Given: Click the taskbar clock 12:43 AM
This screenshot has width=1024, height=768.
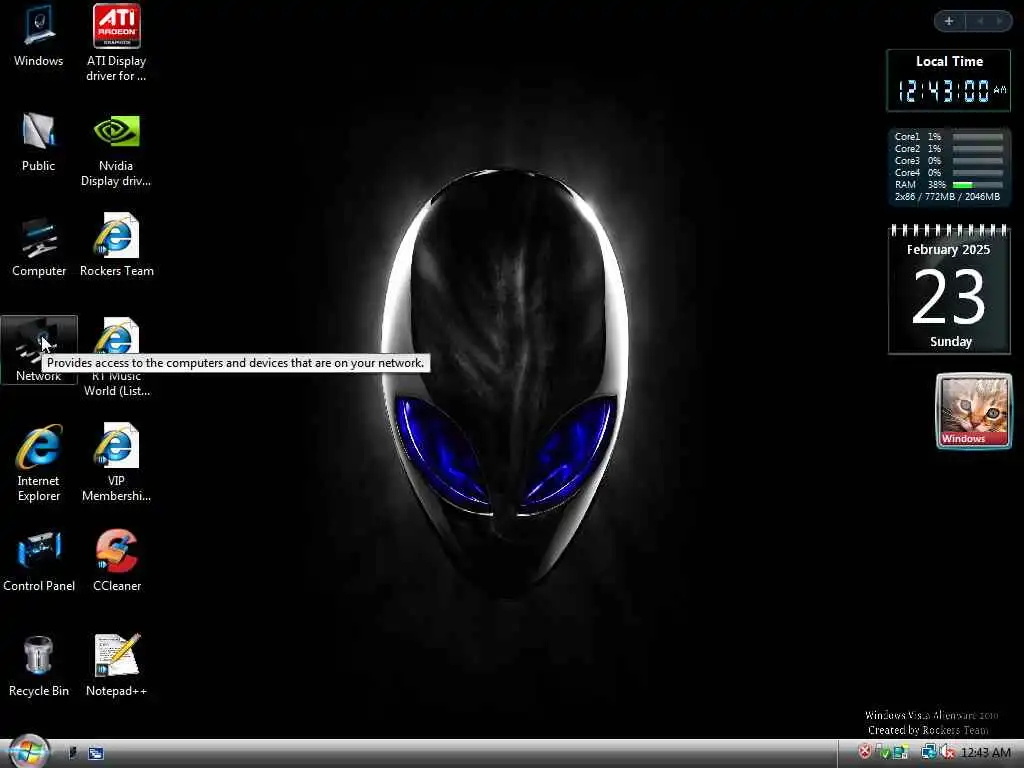Looking at the screenshot, I should pyautogui.click(x=985, y=752).
